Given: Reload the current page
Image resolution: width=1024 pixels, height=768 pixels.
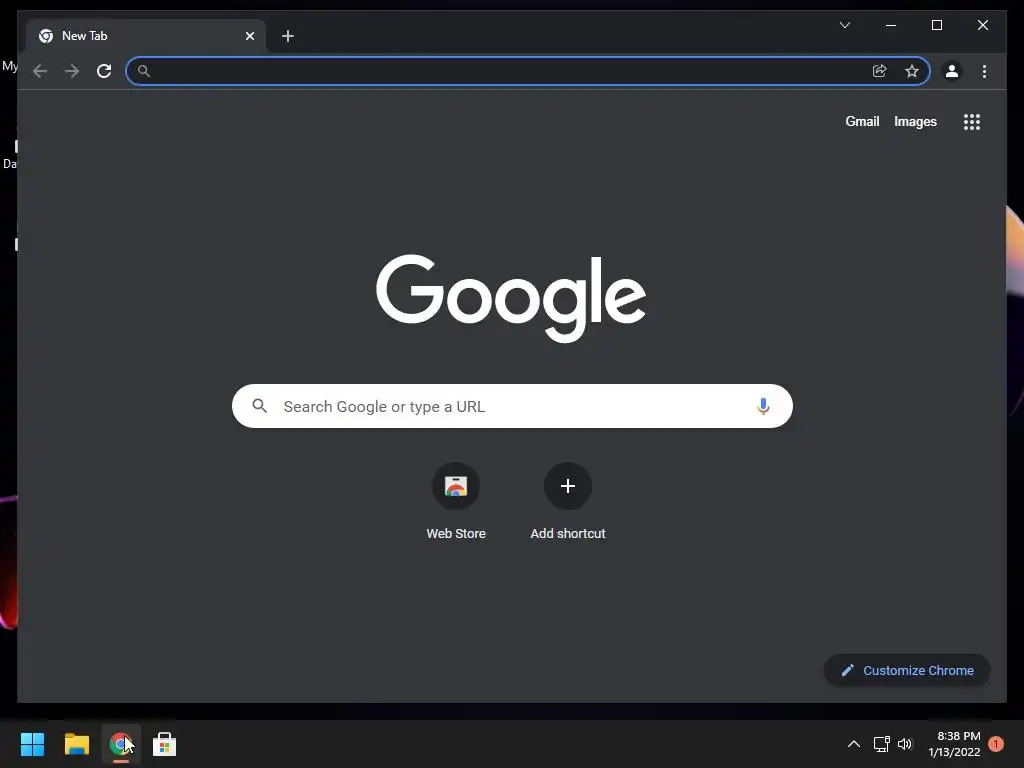Looking at the screenshot, I should point(104,71).
